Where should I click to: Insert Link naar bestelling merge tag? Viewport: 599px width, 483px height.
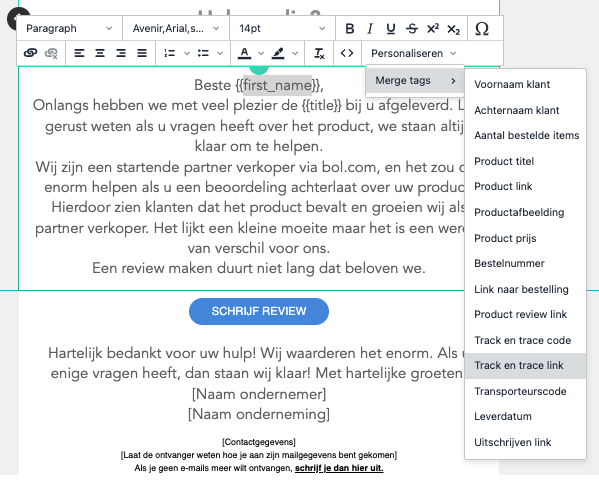(x=525, y=289)
